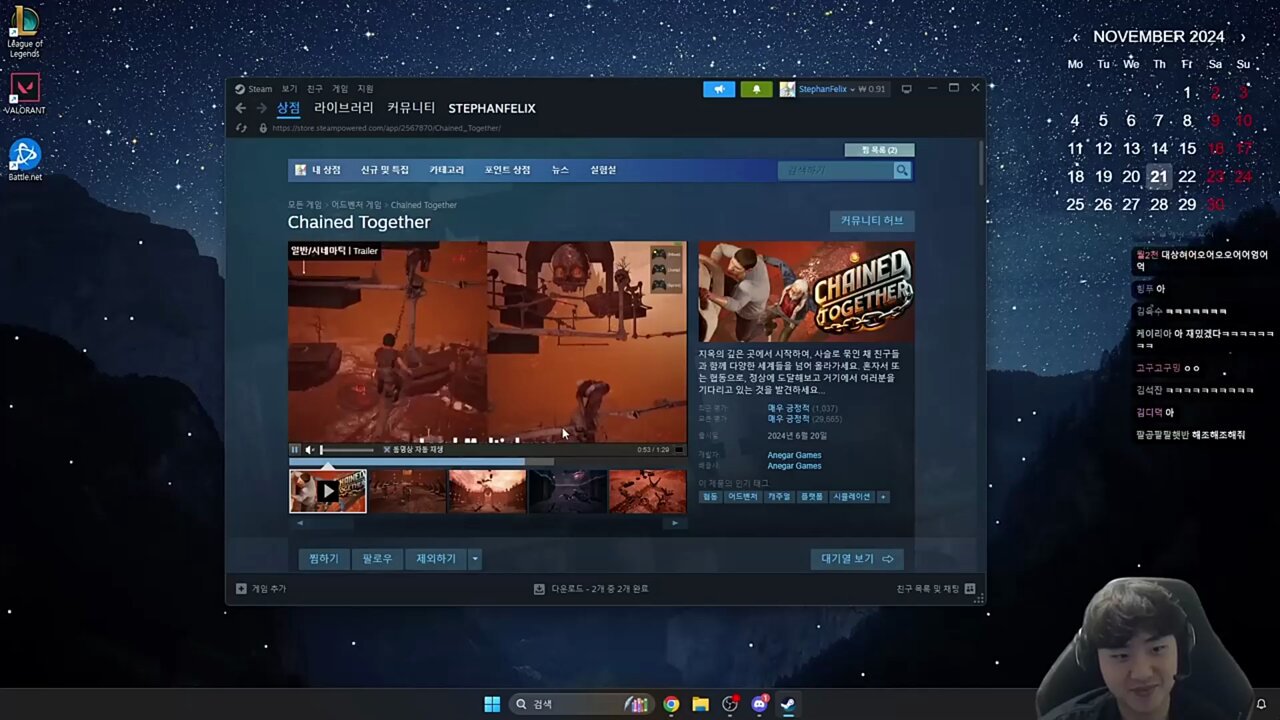Screen dimensions: 1280x720
Task: Open downloads status at bottom bar
Action: coord(591,589)
